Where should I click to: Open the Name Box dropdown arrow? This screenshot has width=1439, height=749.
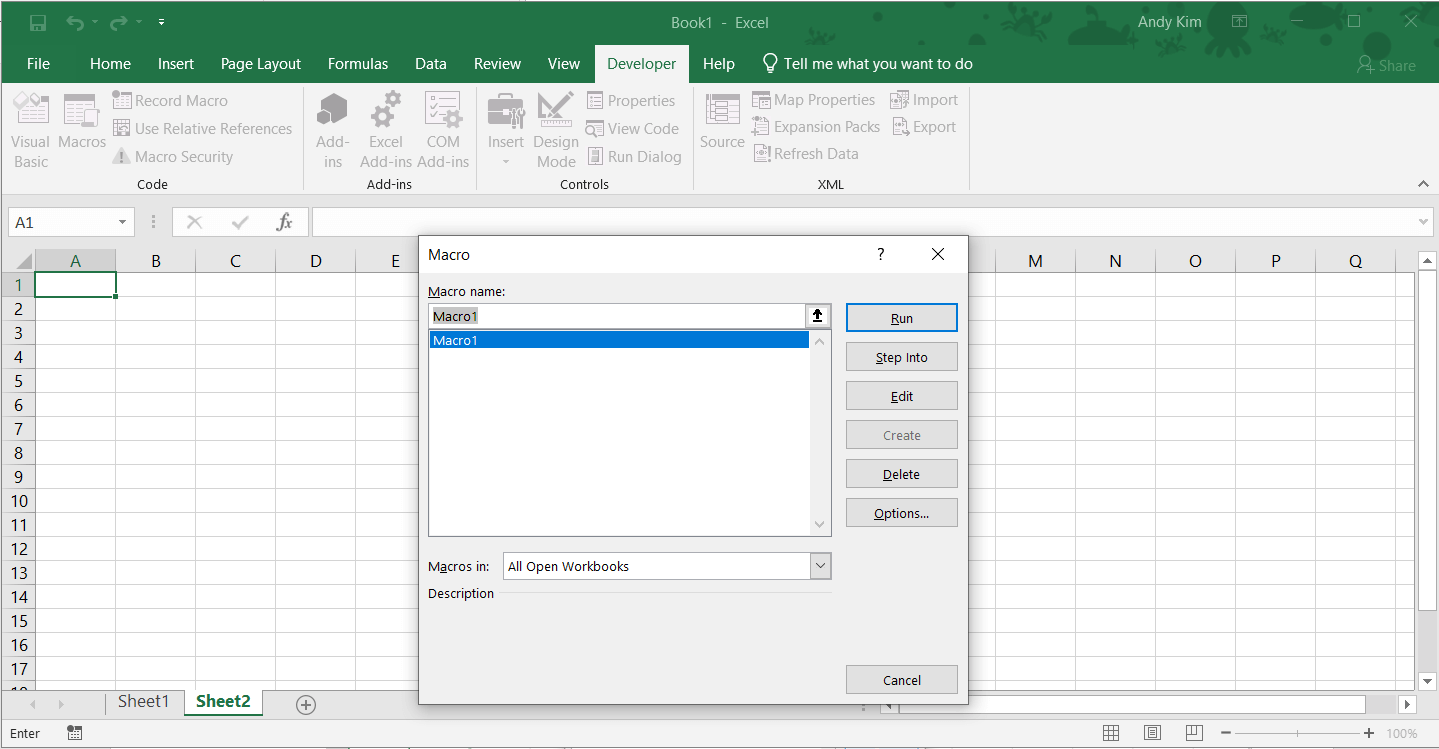122,222
